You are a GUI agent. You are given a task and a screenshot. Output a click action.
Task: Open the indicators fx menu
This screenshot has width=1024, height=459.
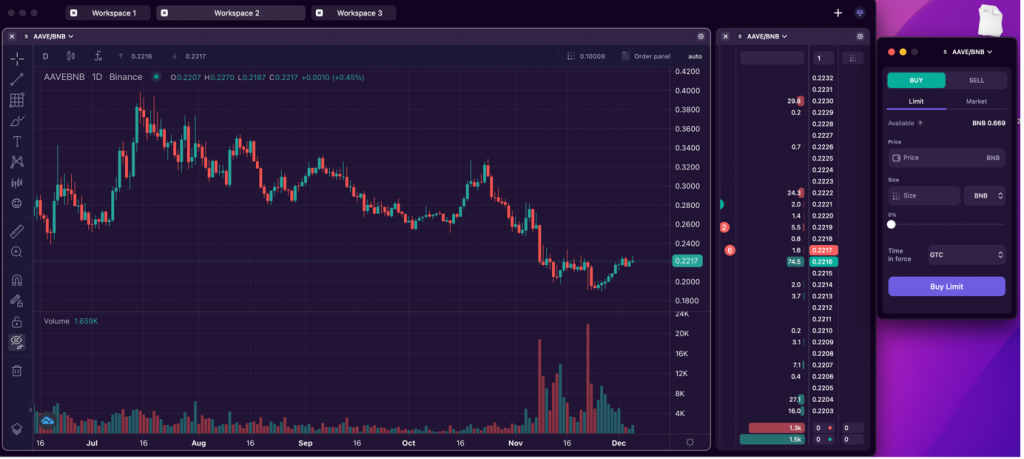[99, 56]
